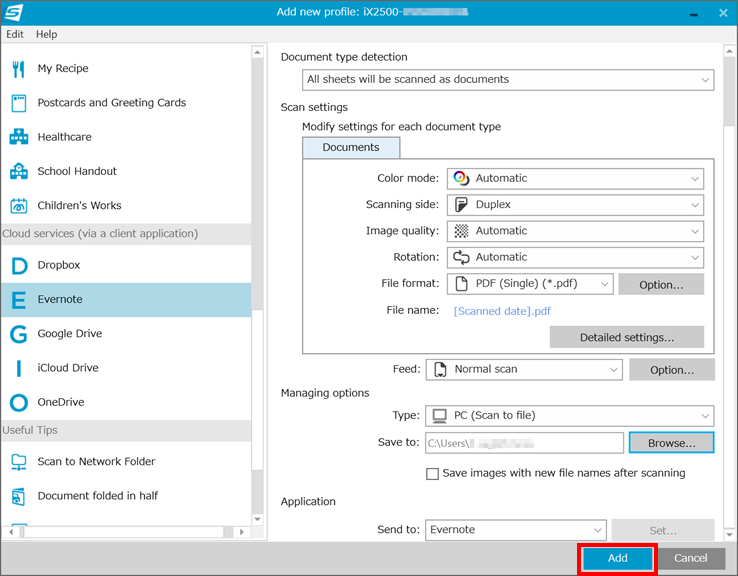This screenshot has height=576, width=738.
Task: Click the Google Drive G icon
Action: point(19,334)
